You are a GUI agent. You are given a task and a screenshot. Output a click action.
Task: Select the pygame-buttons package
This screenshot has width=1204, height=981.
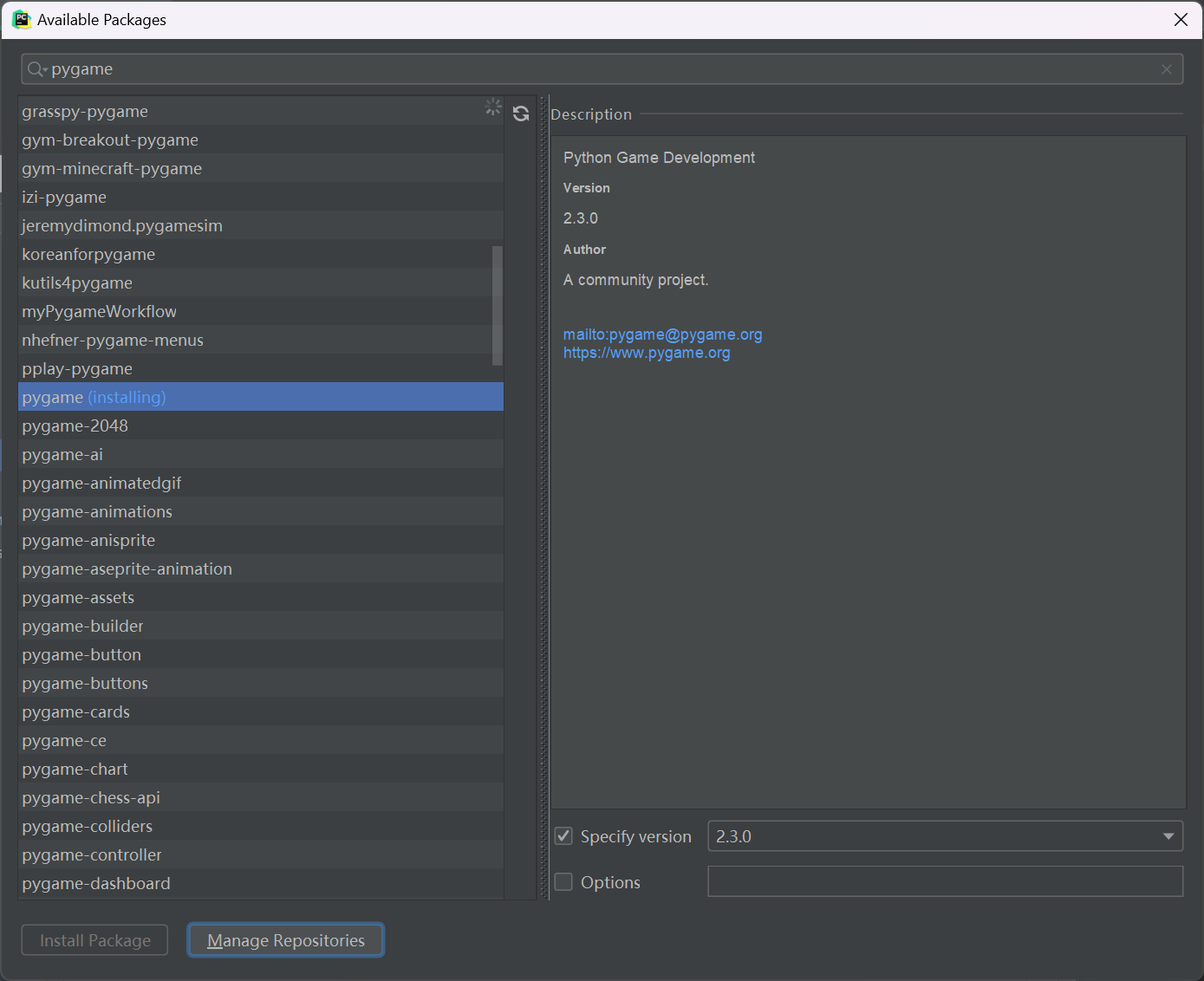tap(261, 683)
